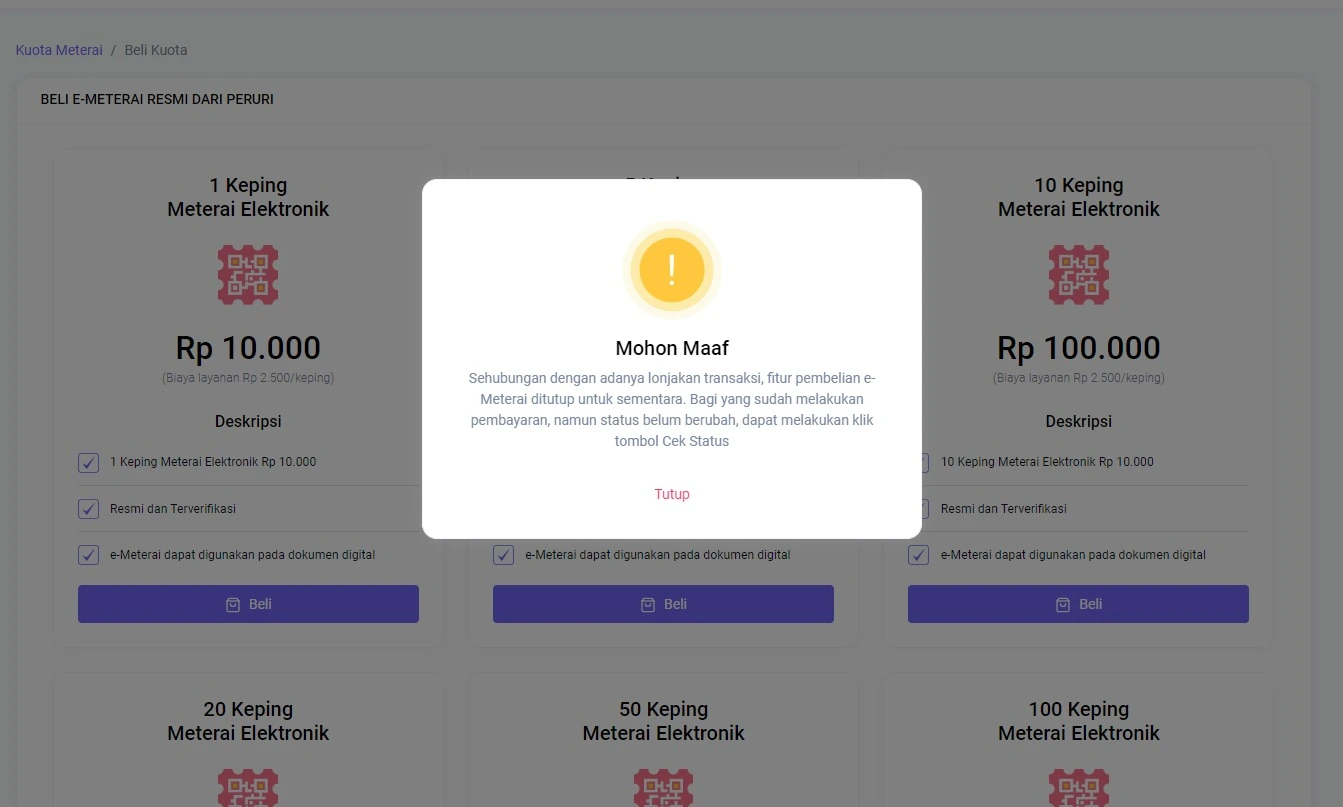This screenshot has height=807, width=1343.
Task: Click the yellow exclamation warning icon
Action: [x=671, y=270]
